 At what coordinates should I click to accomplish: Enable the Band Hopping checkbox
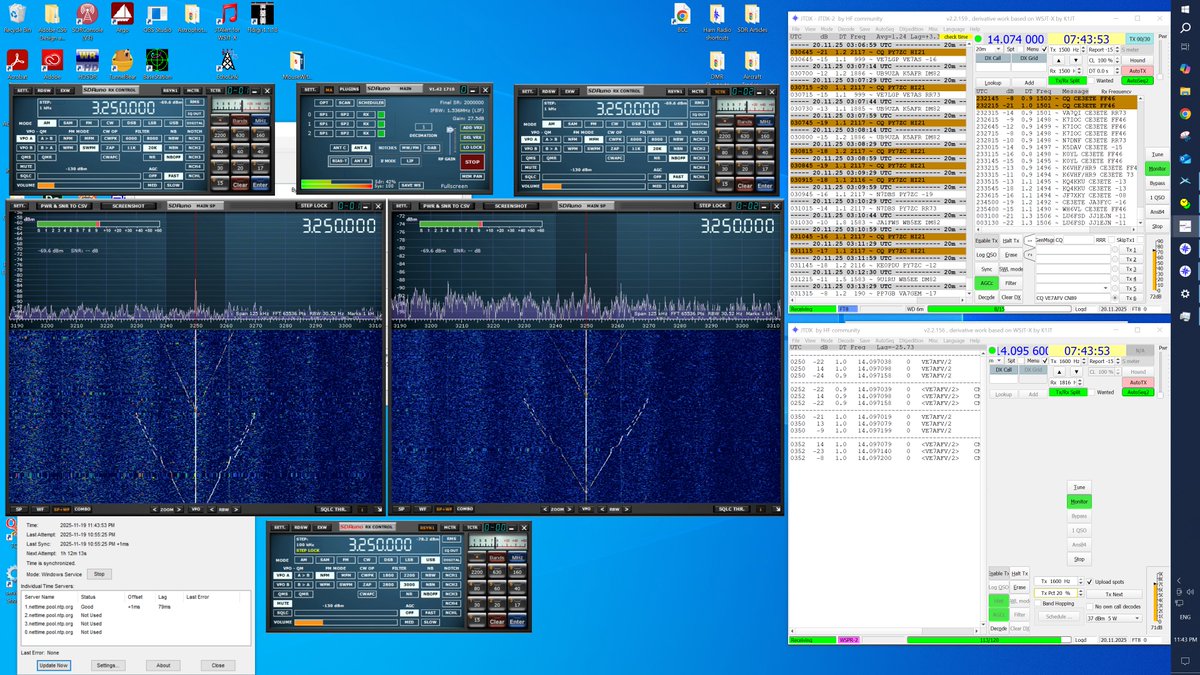point(1037,603)
